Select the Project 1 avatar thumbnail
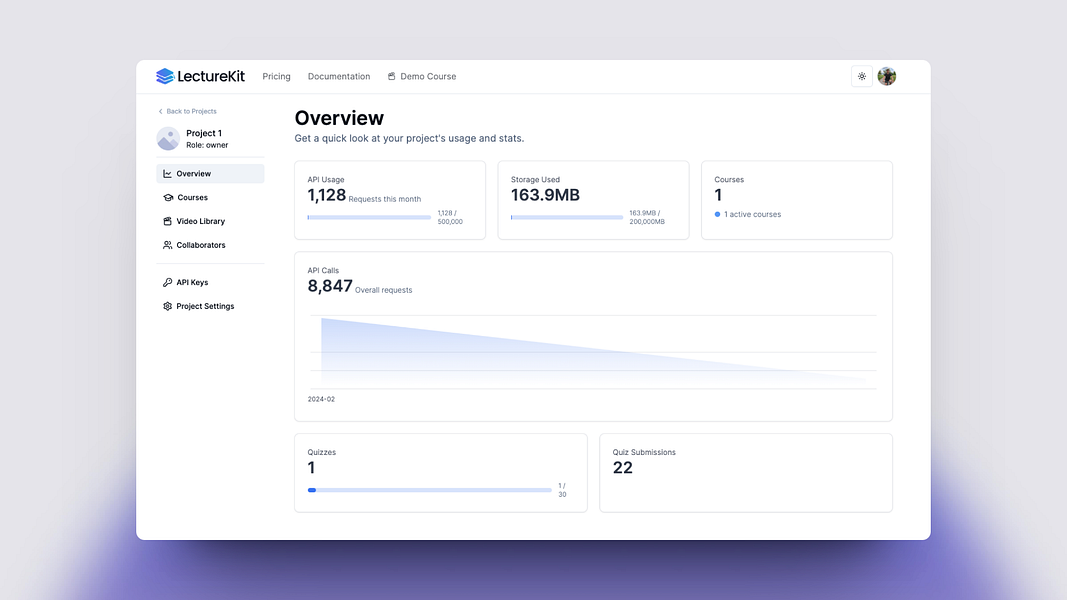 [168, 138]
